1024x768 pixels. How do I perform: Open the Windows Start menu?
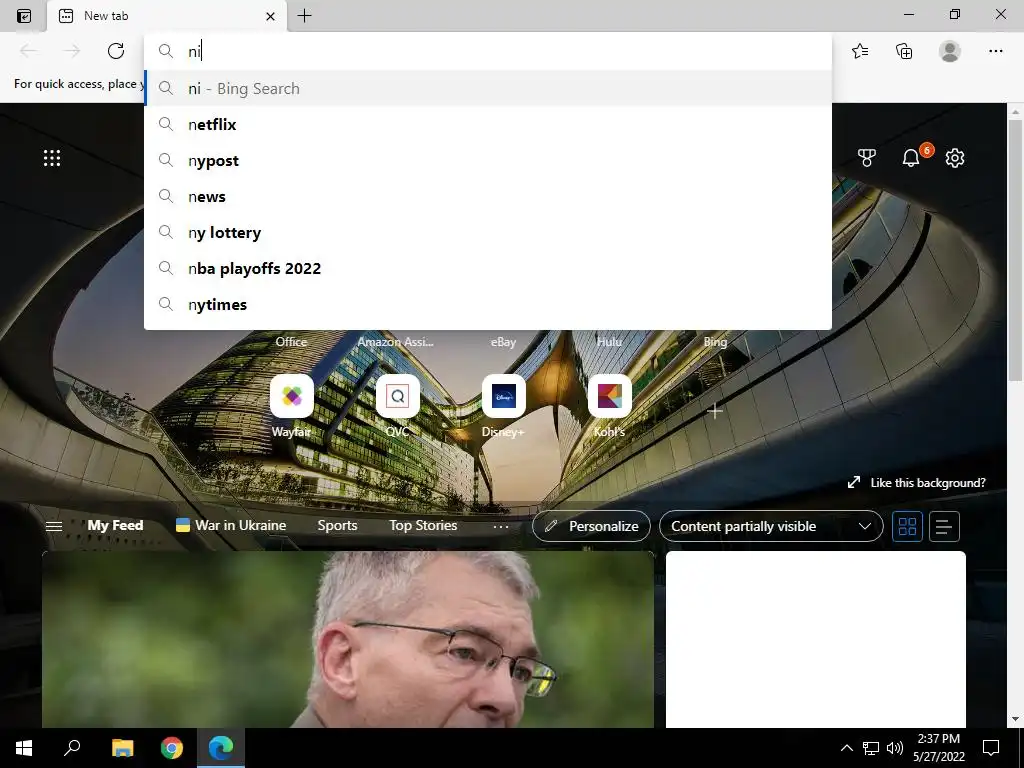(x=24, y=748)
